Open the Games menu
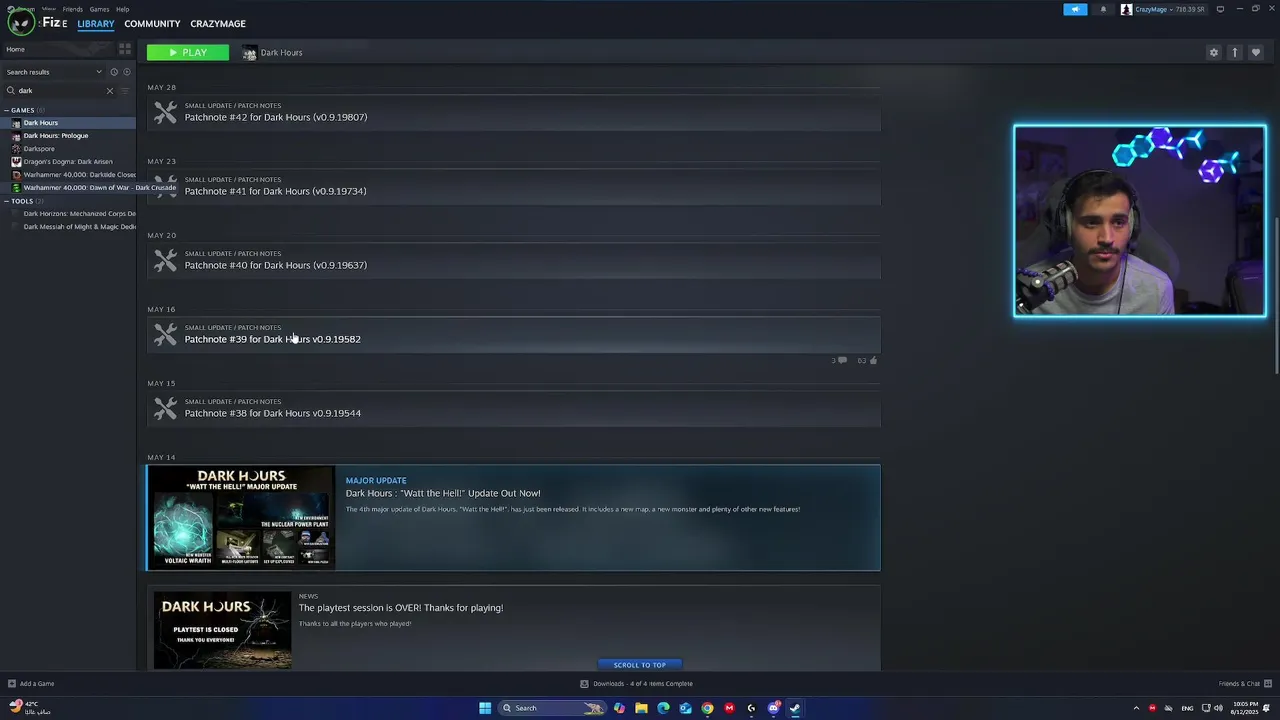Screen dimensions: 1280x720 pos(99,9)
